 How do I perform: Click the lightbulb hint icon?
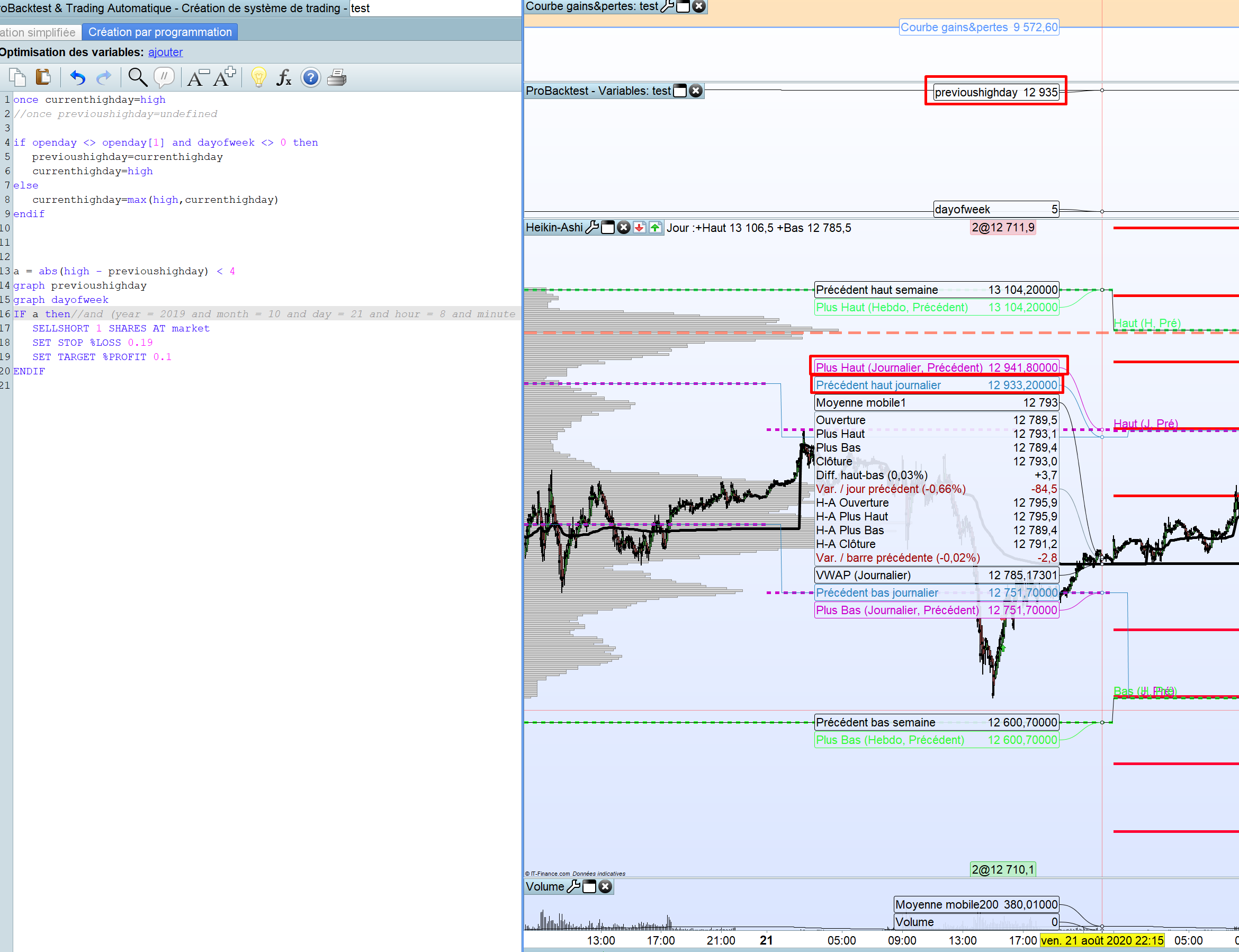click(258, 77)
